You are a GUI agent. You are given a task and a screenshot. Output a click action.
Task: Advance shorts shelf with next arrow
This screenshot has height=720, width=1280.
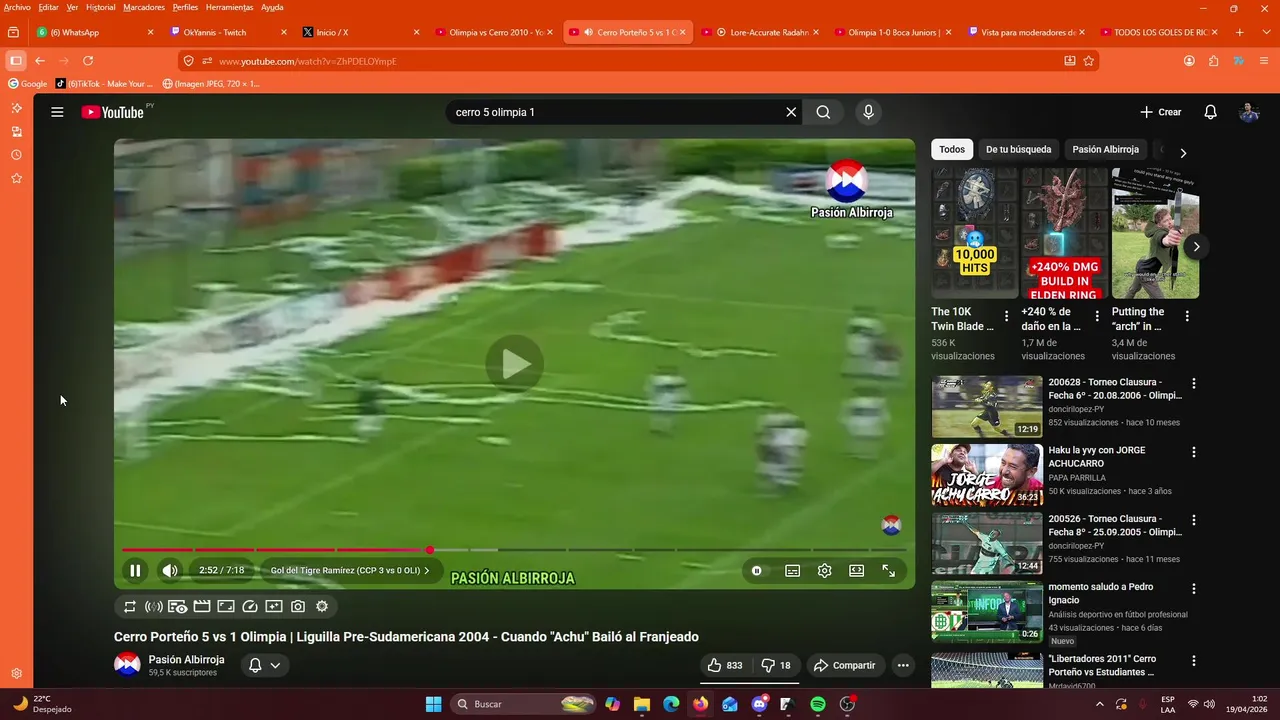point(1196,246)
